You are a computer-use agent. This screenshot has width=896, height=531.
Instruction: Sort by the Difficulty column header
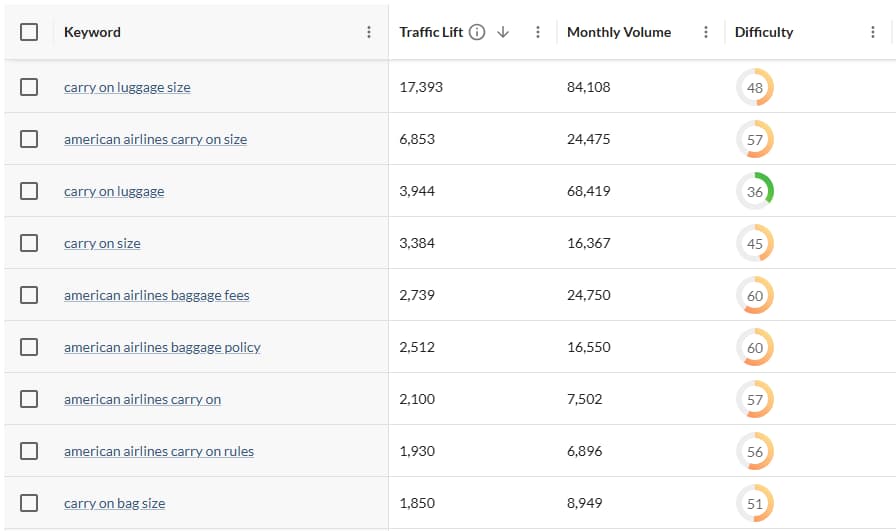[x=764, y=32]
